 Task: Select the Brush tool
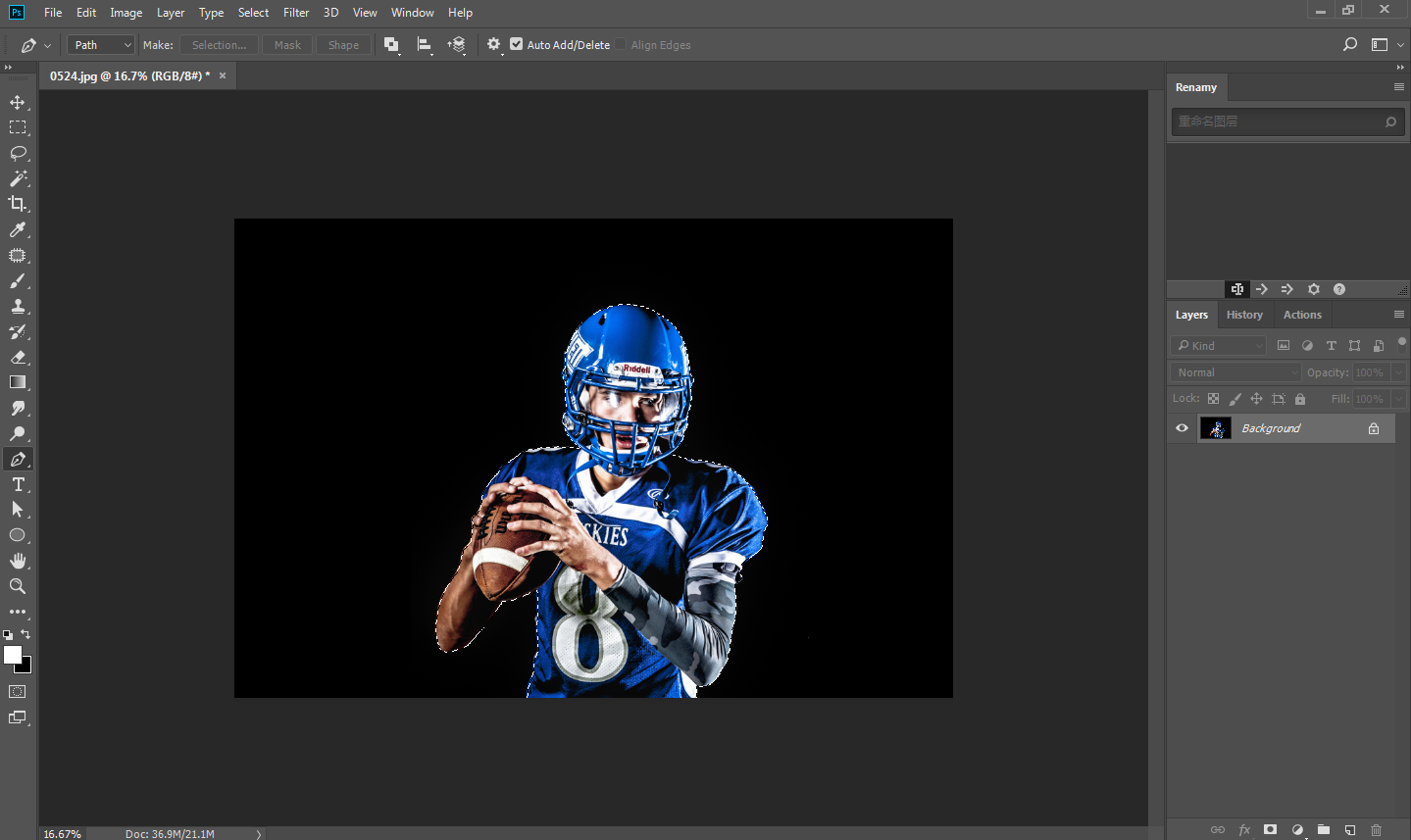click(18, 280)
